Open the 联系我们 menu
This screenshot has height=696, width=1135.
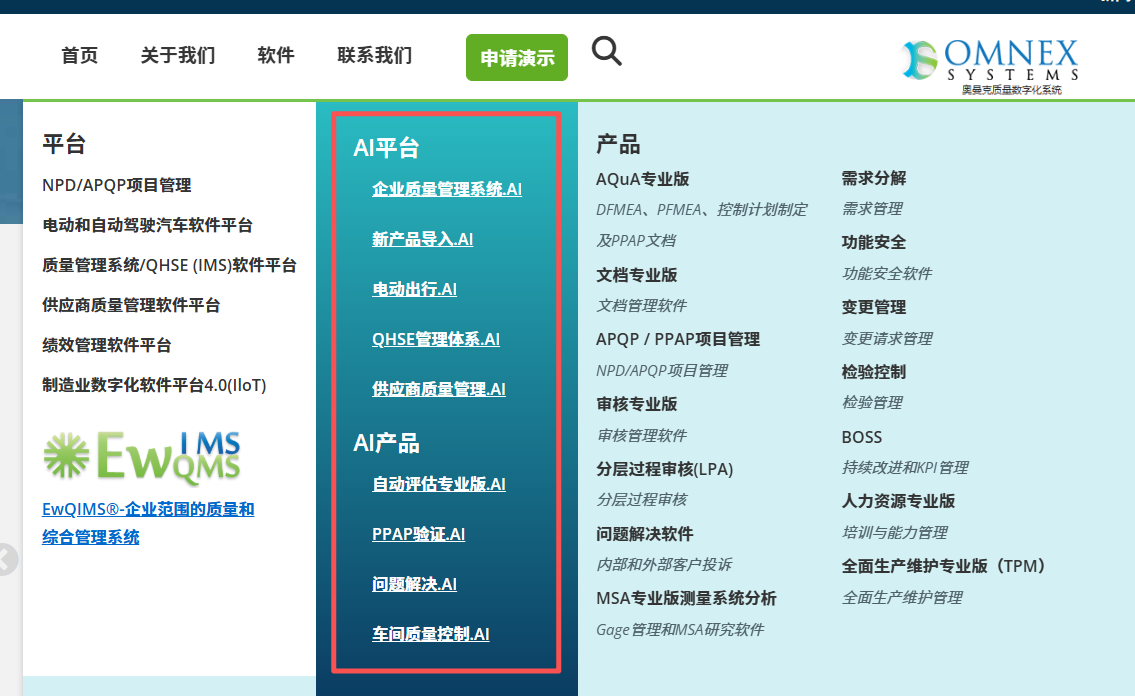(375, 56)
